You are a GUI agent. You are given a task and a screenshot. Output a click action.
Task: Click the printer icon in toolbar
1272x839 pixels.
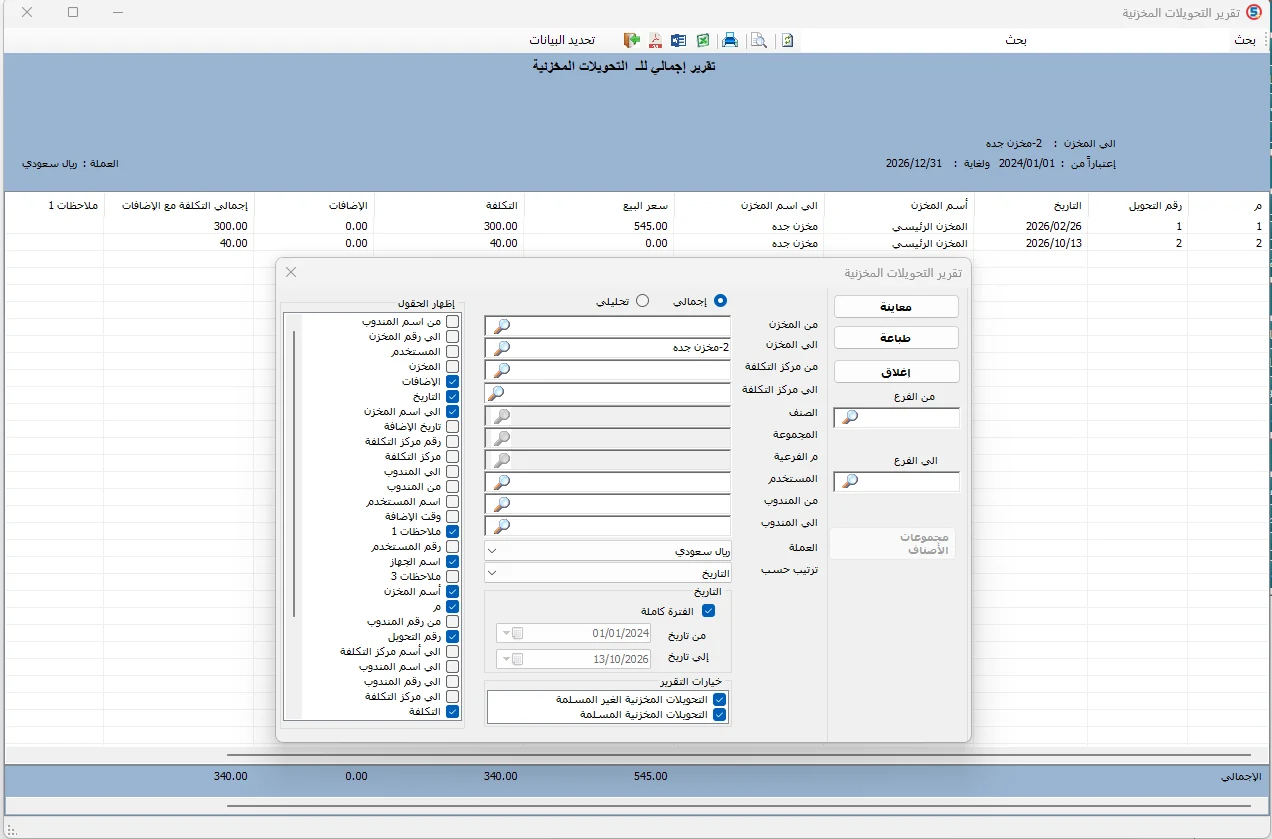click(x=731, y=40)
